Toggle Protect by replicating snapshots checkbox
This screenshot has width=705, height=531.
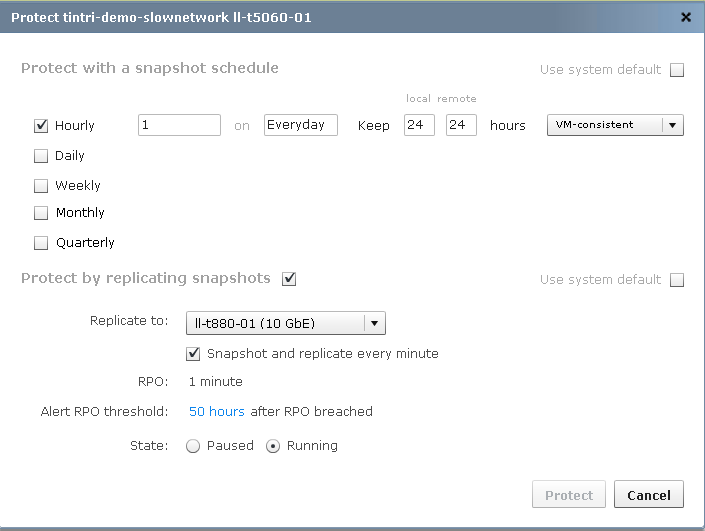[289, 279]
